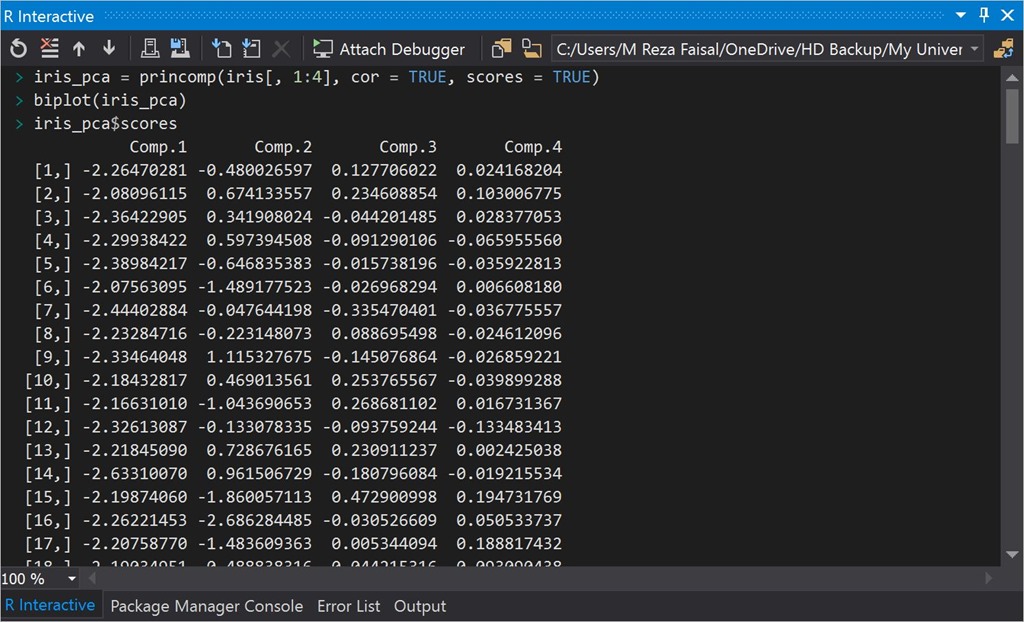Click the vertical scrollbar down arrow

click(1012, 556)
